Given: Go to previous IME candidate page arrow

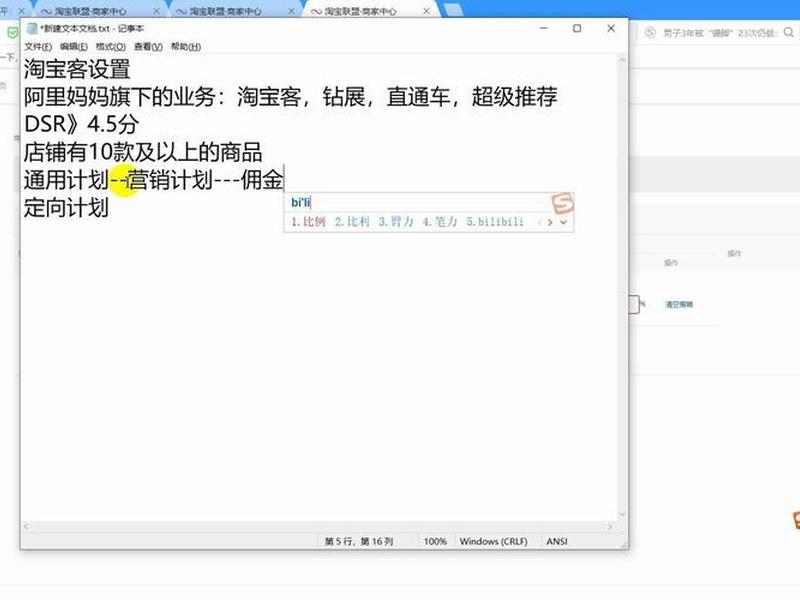Looking at the screenshot, I should pos(539,222).
